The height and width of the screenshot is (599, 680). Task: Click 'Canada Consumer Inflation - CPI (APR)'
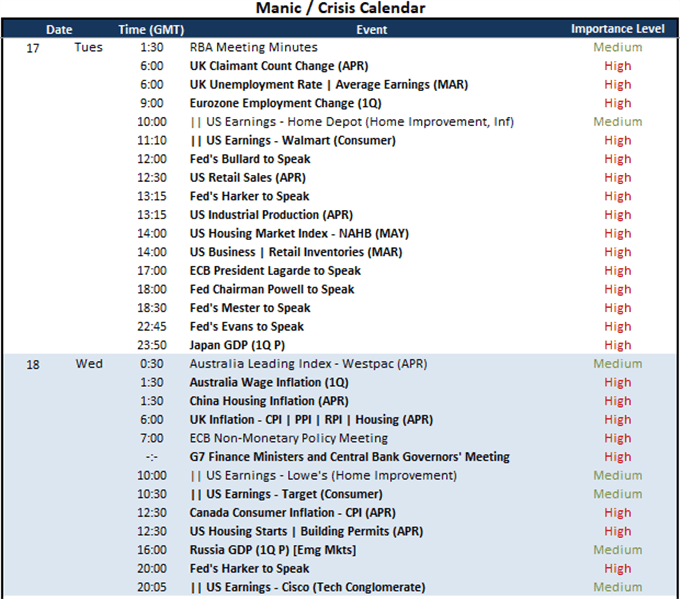pyautogui.click(x=293, y=513)
